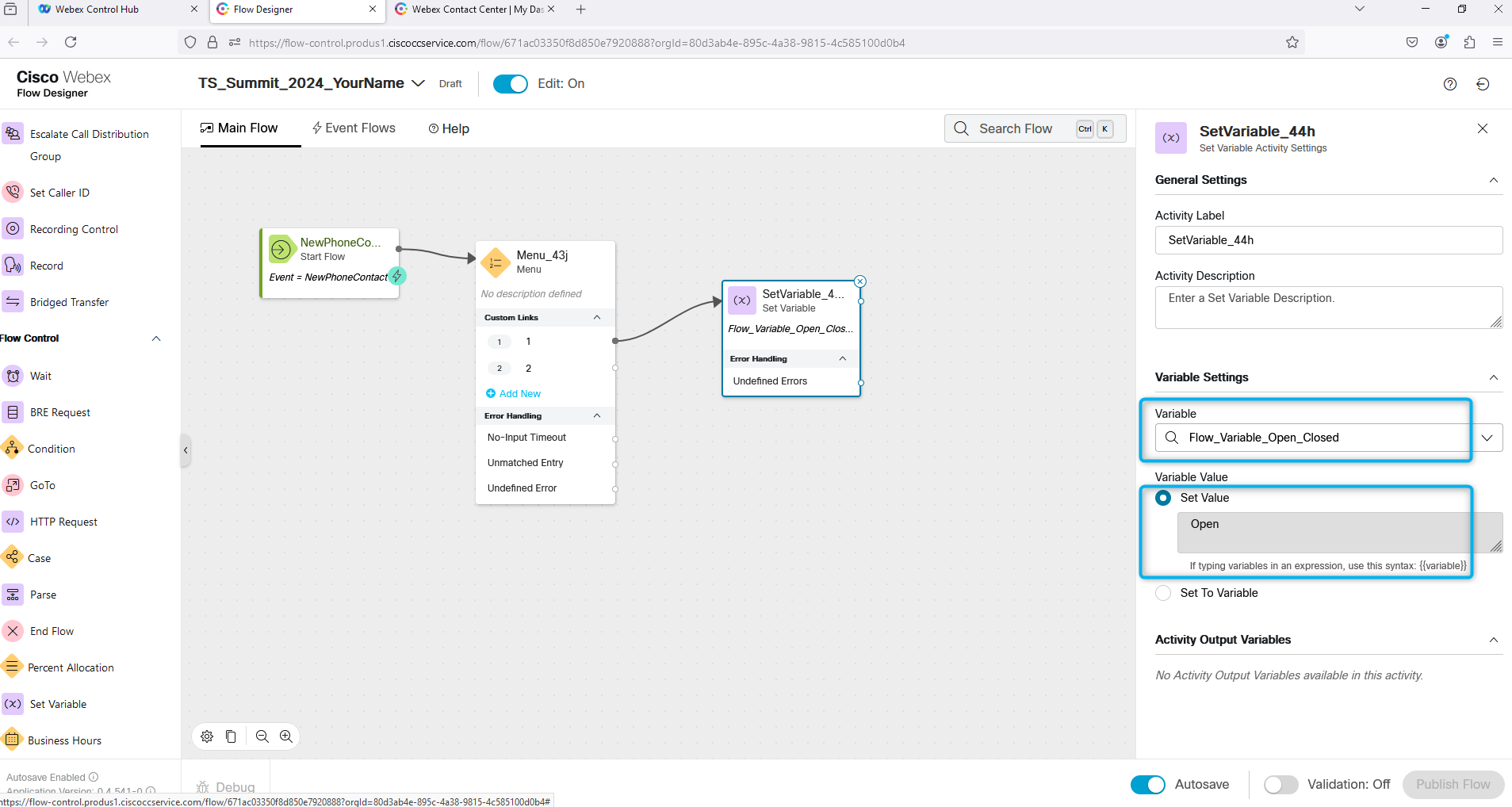
Task: Select the Record activity icon
Action: point(13,265)
